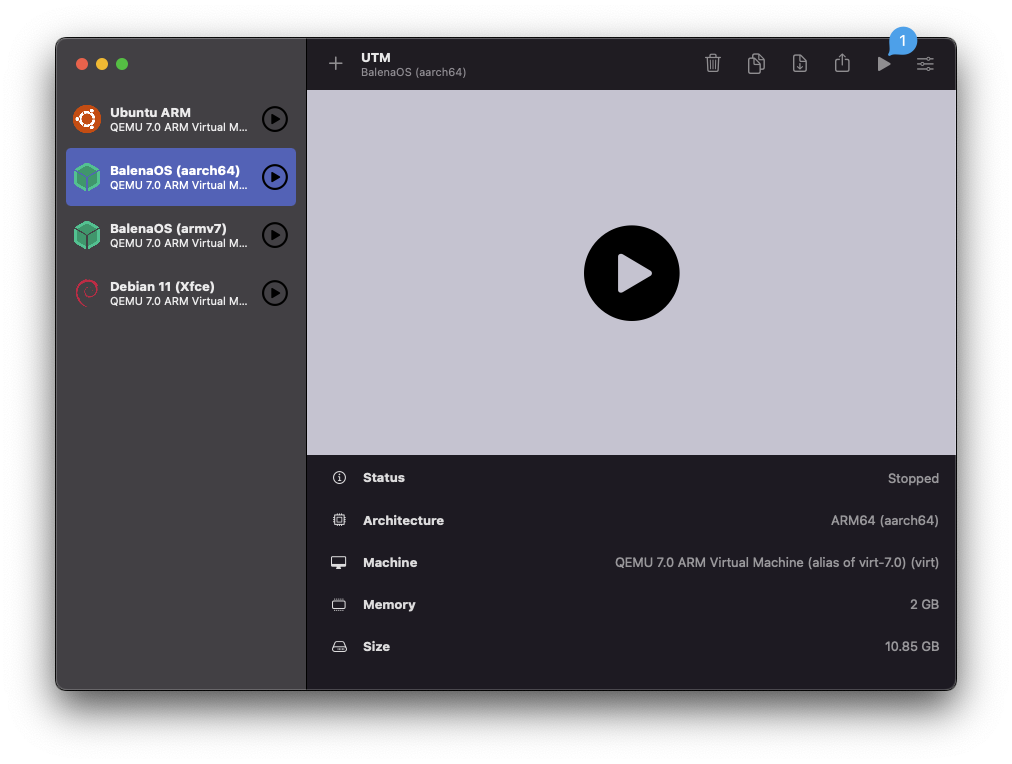
Task: Share the selected VM via share icon
Action: point(842,63)
